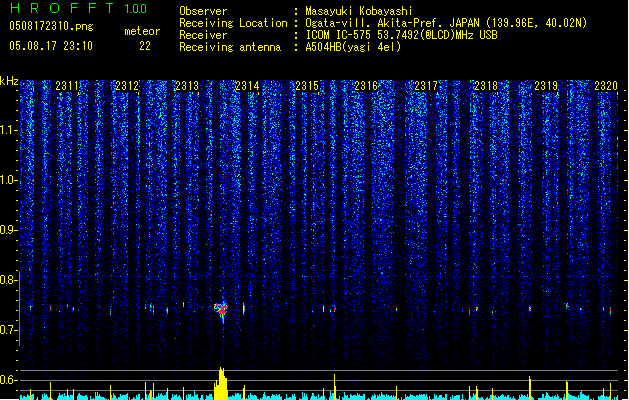Click the 0.7 frequency axis label
Screen dimensions: 629x400
click(8, 330)
